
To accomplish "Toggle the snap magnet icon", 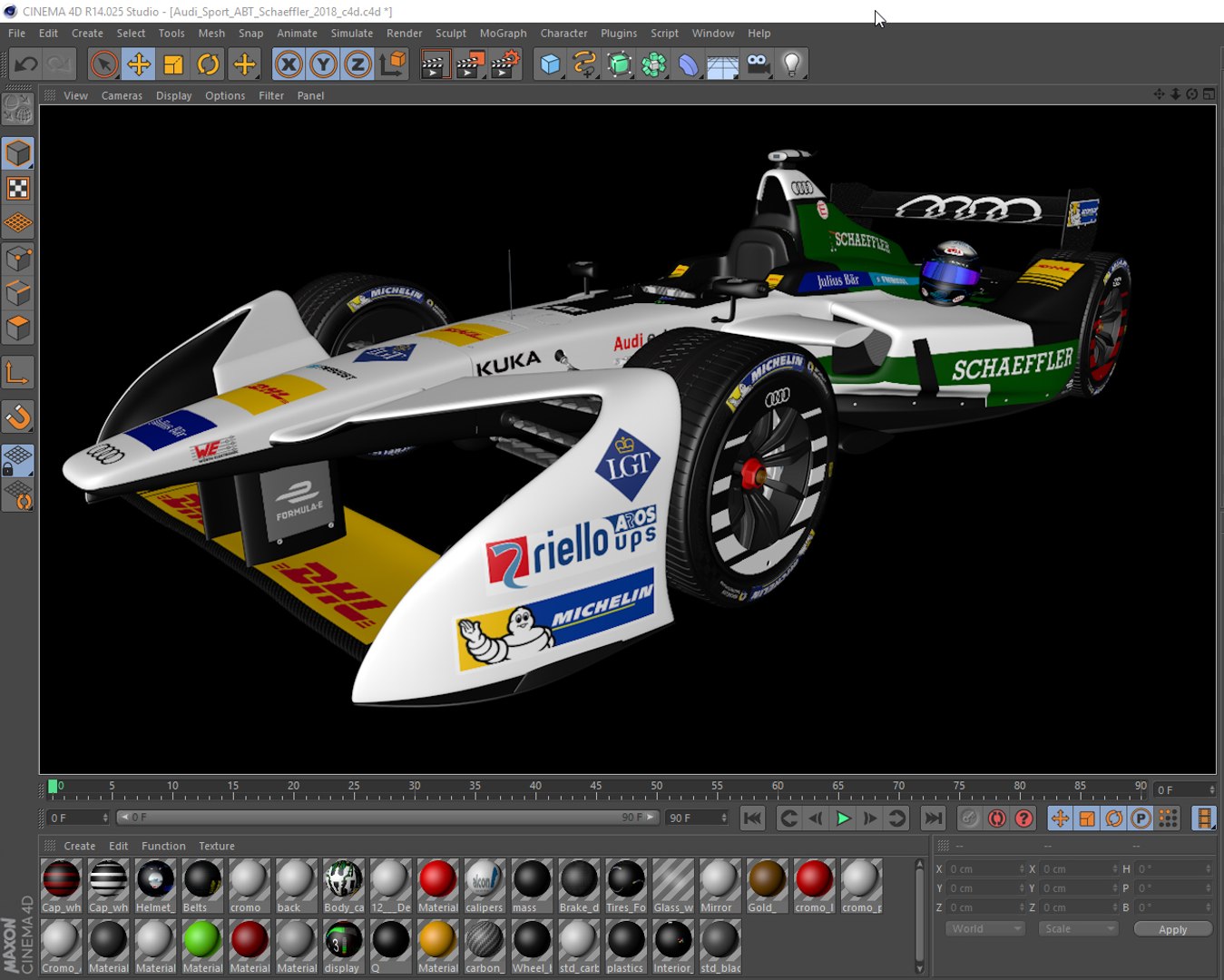I will click(x=18, y=417).
